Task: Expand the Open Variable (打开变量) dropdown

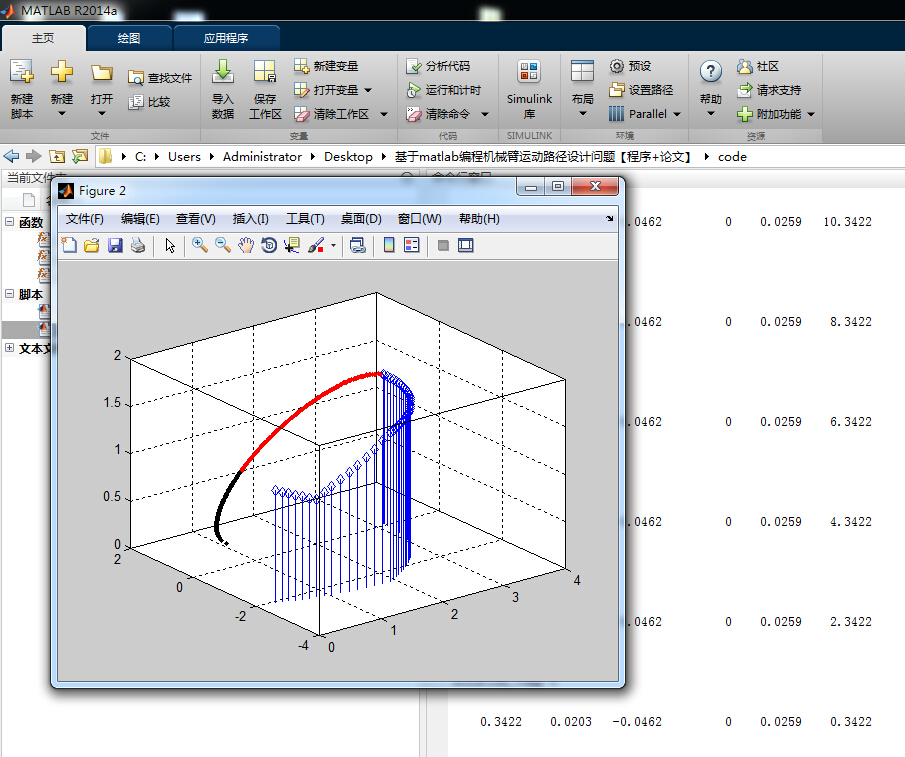Action: pyautogui.click(x=368, y=91)
